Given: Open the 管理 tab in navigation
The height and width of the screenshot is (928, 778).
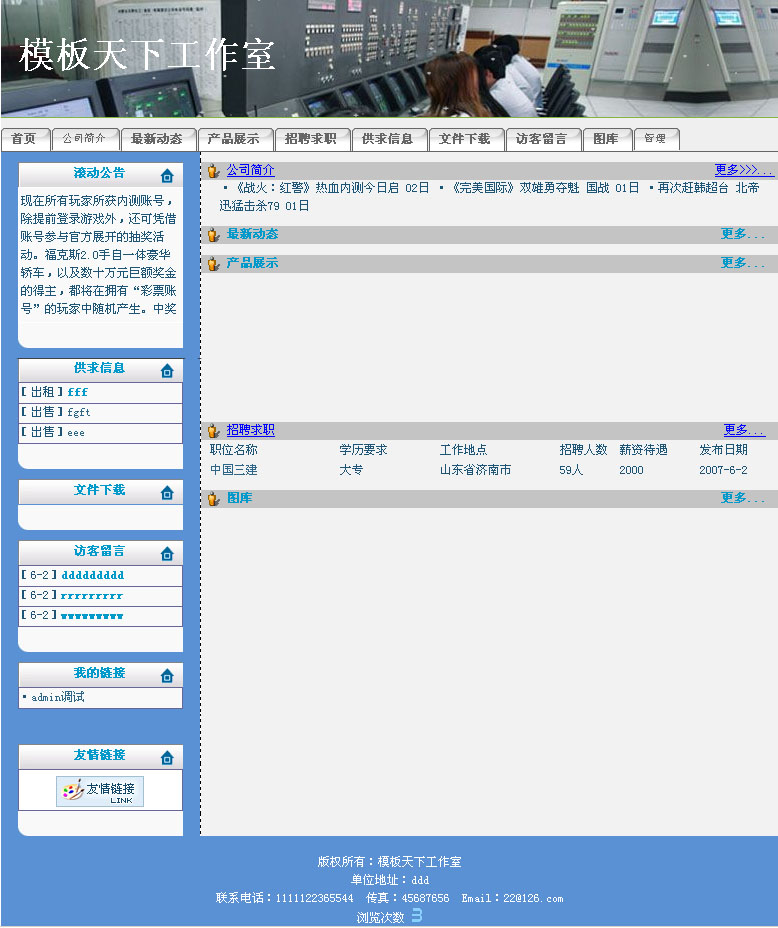Looking at the screenshot, I should tap(656, 139).
